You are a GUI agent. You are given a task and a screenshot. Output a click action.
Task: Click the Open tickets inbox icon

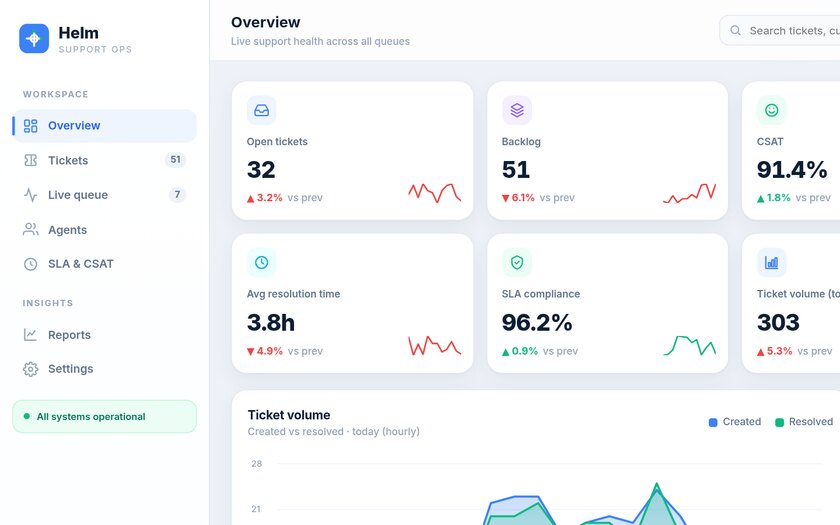point(261,110)
